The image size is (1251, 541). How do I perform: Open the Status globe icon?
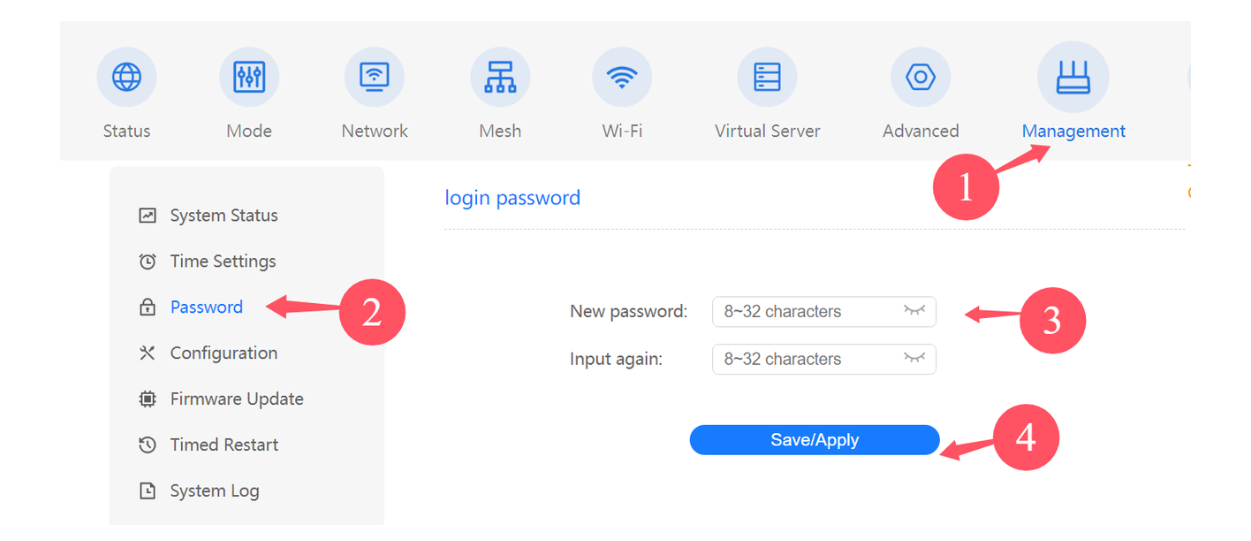[x=126, y=77]
